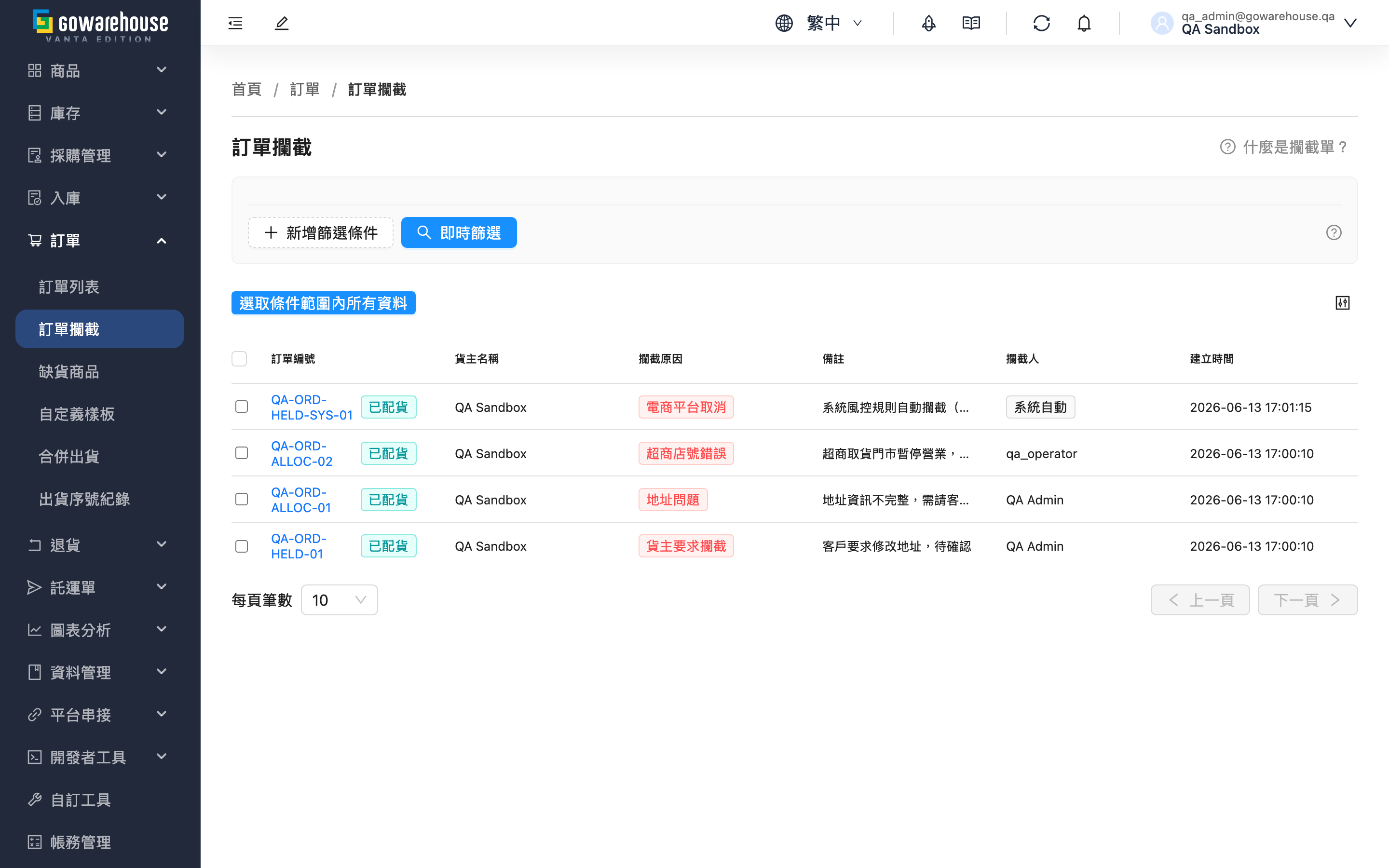Click the 訂單 breadcrumb link
This screenshot has height=868, width=1389.
(x=305, y=90)
